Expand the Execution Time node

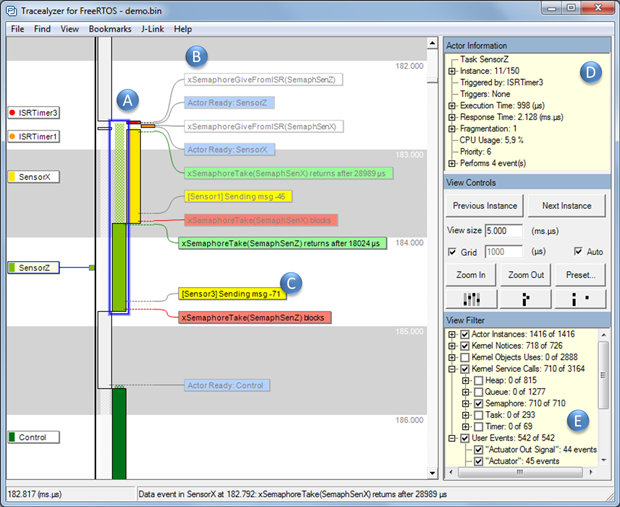click(x=452, y=106)
